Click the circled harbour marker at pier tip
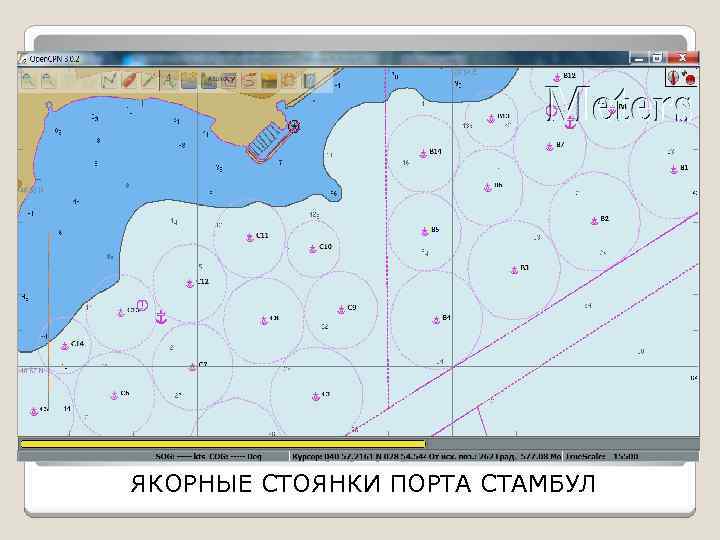720x540 pixels. point(293,126)
